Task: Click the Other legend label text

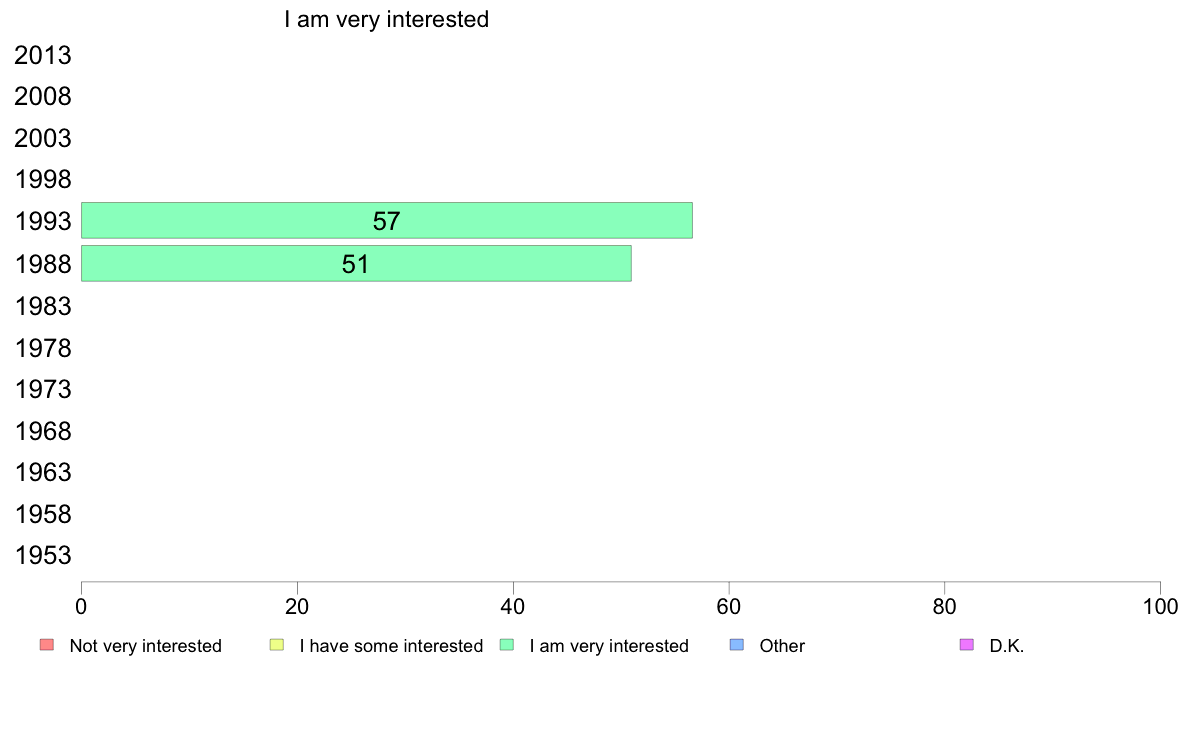Action: [x=782, y=646]
